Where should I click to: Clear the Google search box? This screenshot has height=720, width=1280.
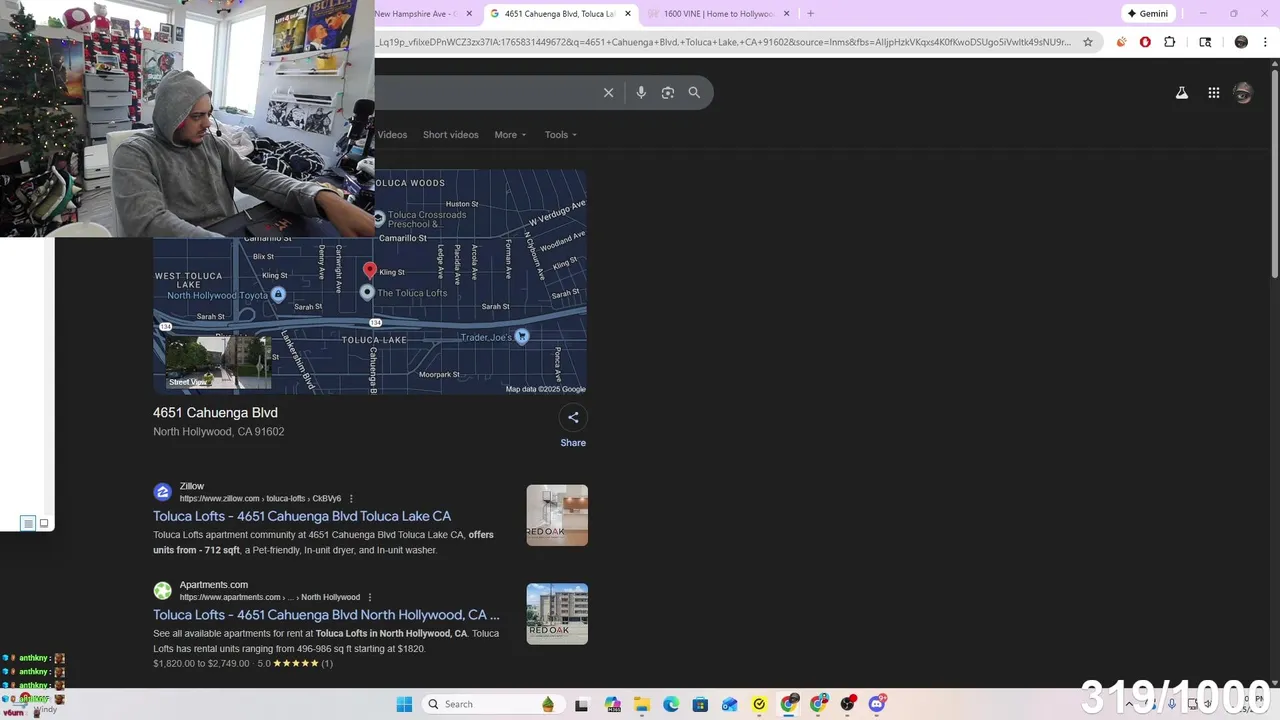[608, 92]
